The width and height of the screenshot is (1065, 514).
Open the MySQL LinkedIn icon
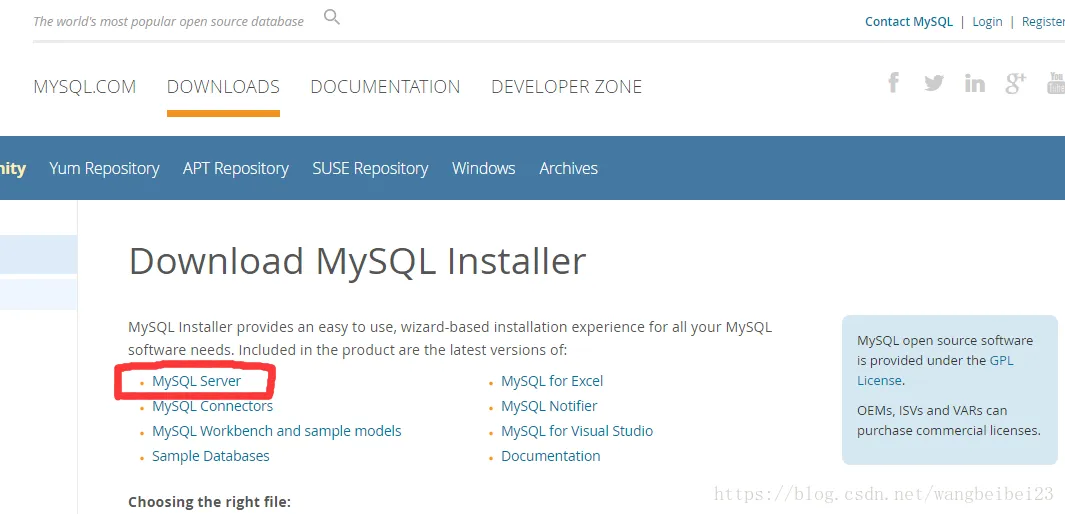pyautogui.click(x=975, y=84)
